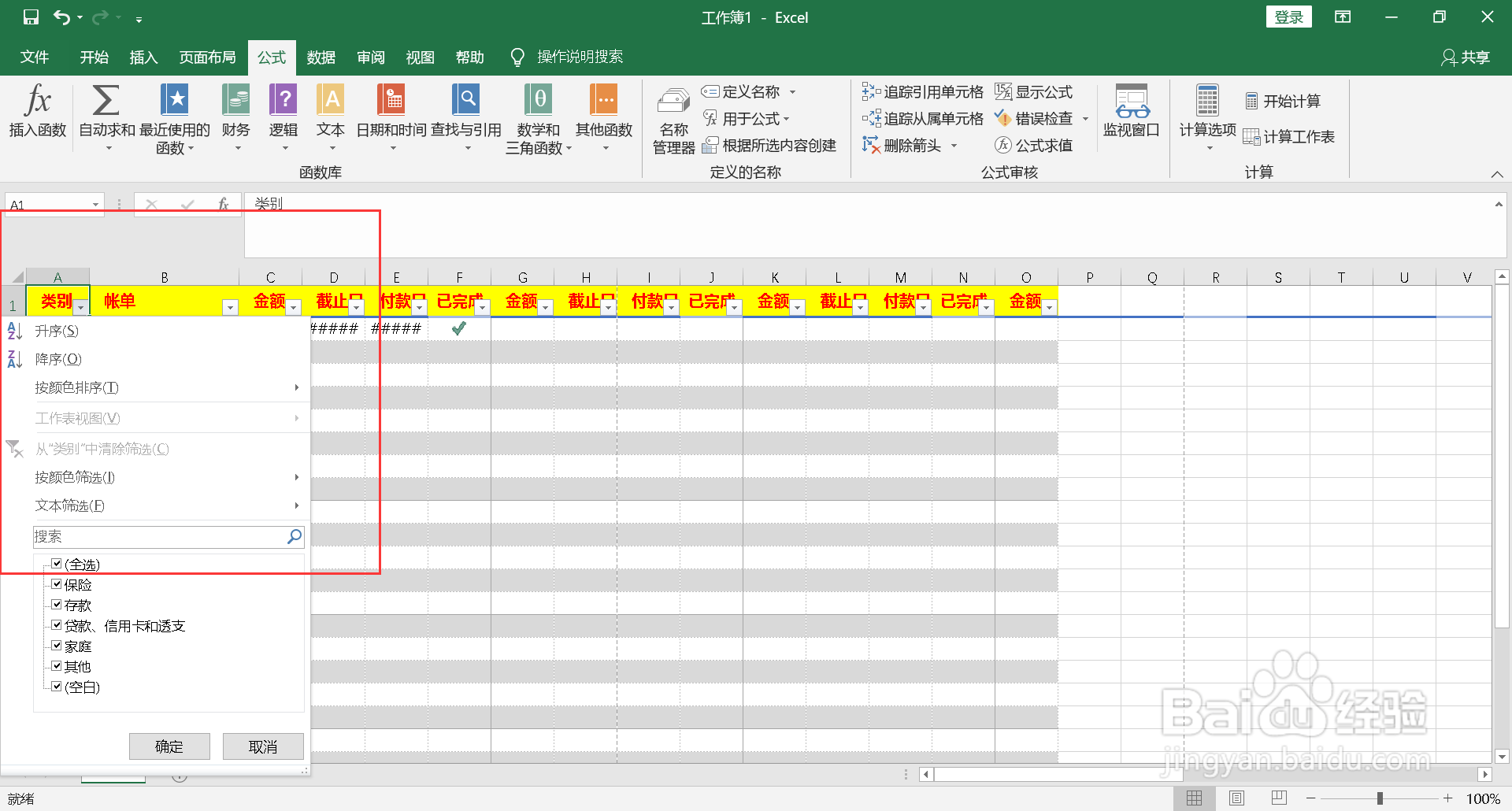Switch to the 数据 ribbon tab

click(321, 57)
